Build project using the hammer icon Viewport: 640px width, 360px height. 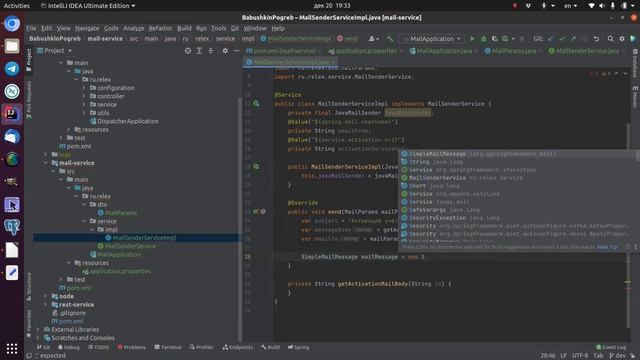[x=390, y=39]
